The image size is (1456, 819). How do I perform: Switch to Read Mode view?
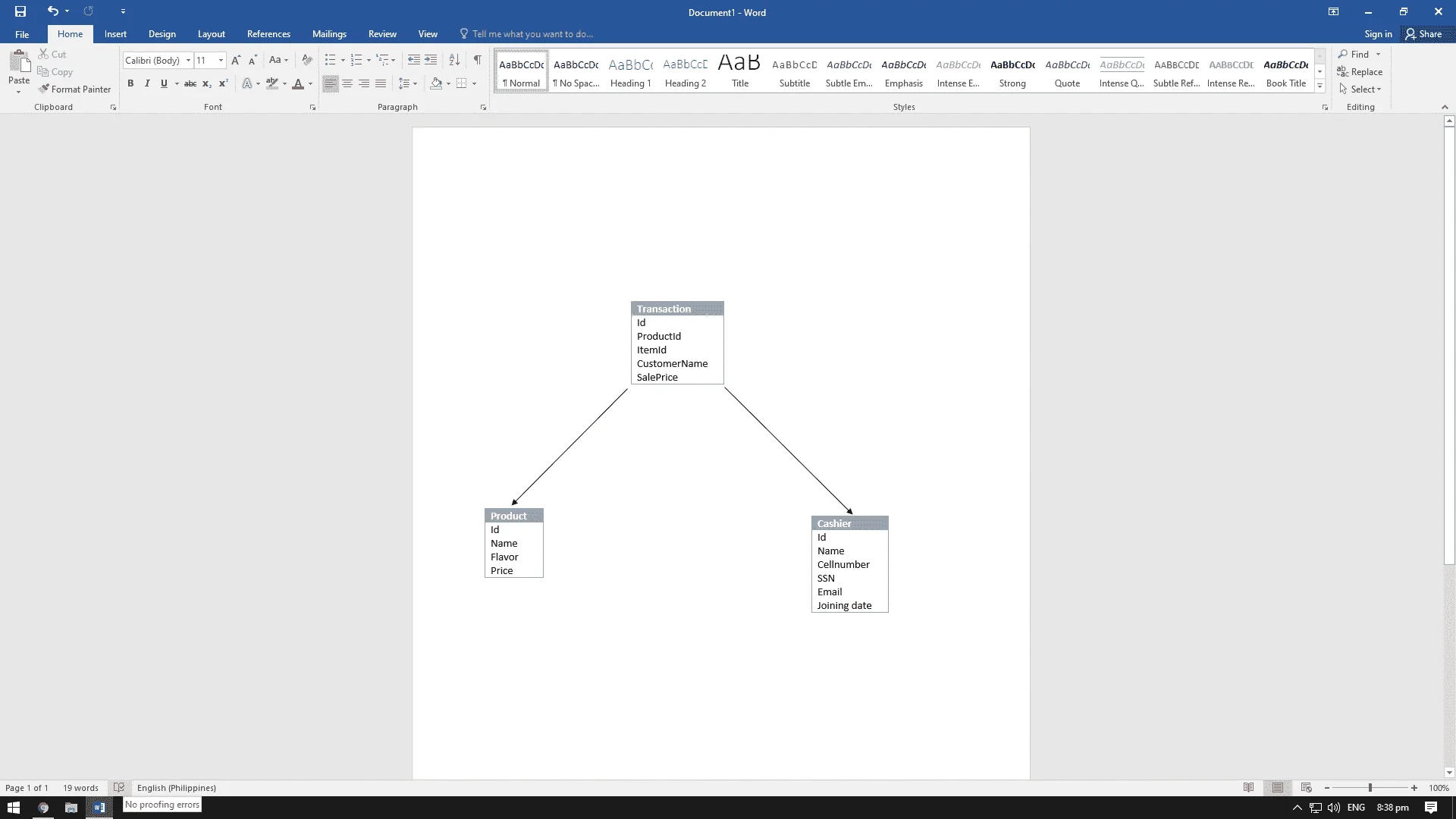[1249, 788]
